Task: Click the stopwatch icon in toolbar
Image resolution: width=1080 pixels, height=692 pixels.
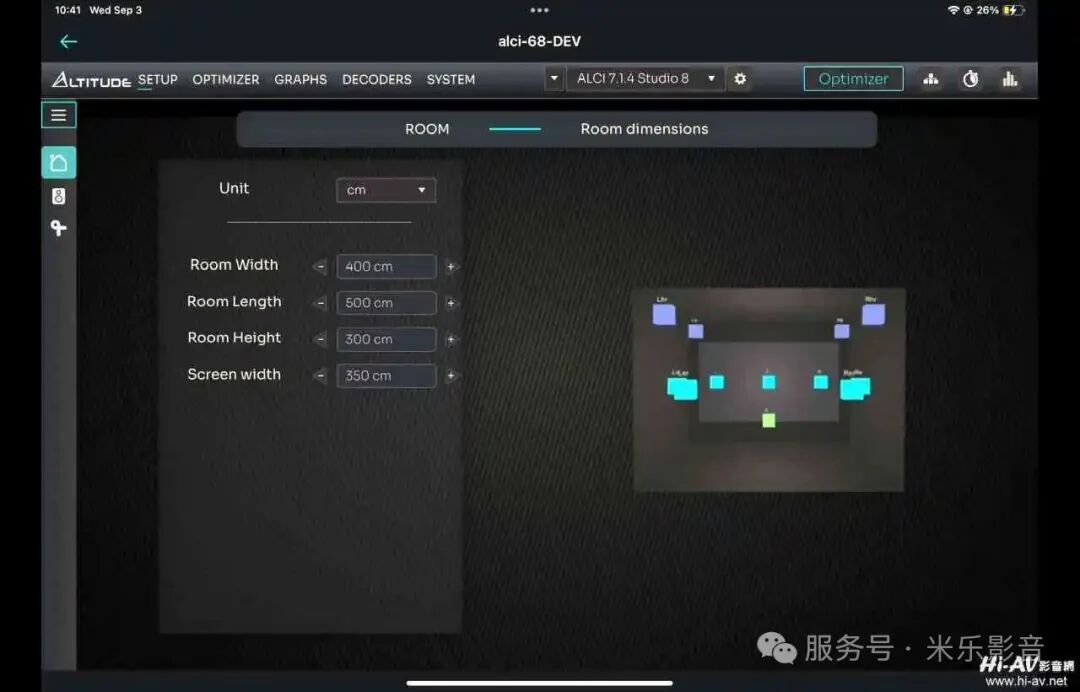Action: point(970,79)
